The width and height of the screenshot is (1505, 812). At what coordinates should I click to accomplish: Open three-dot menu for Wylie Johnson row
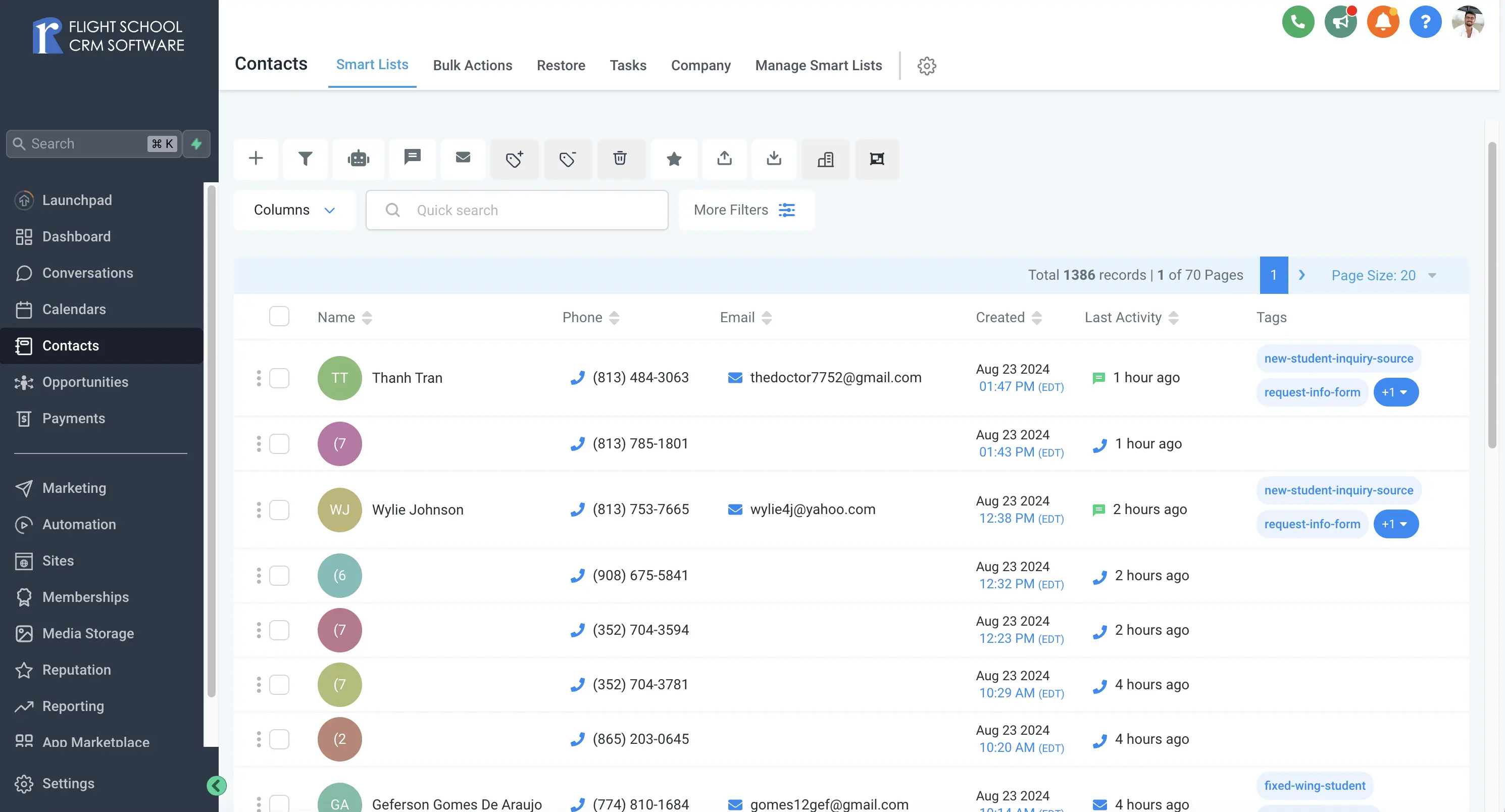259,510
